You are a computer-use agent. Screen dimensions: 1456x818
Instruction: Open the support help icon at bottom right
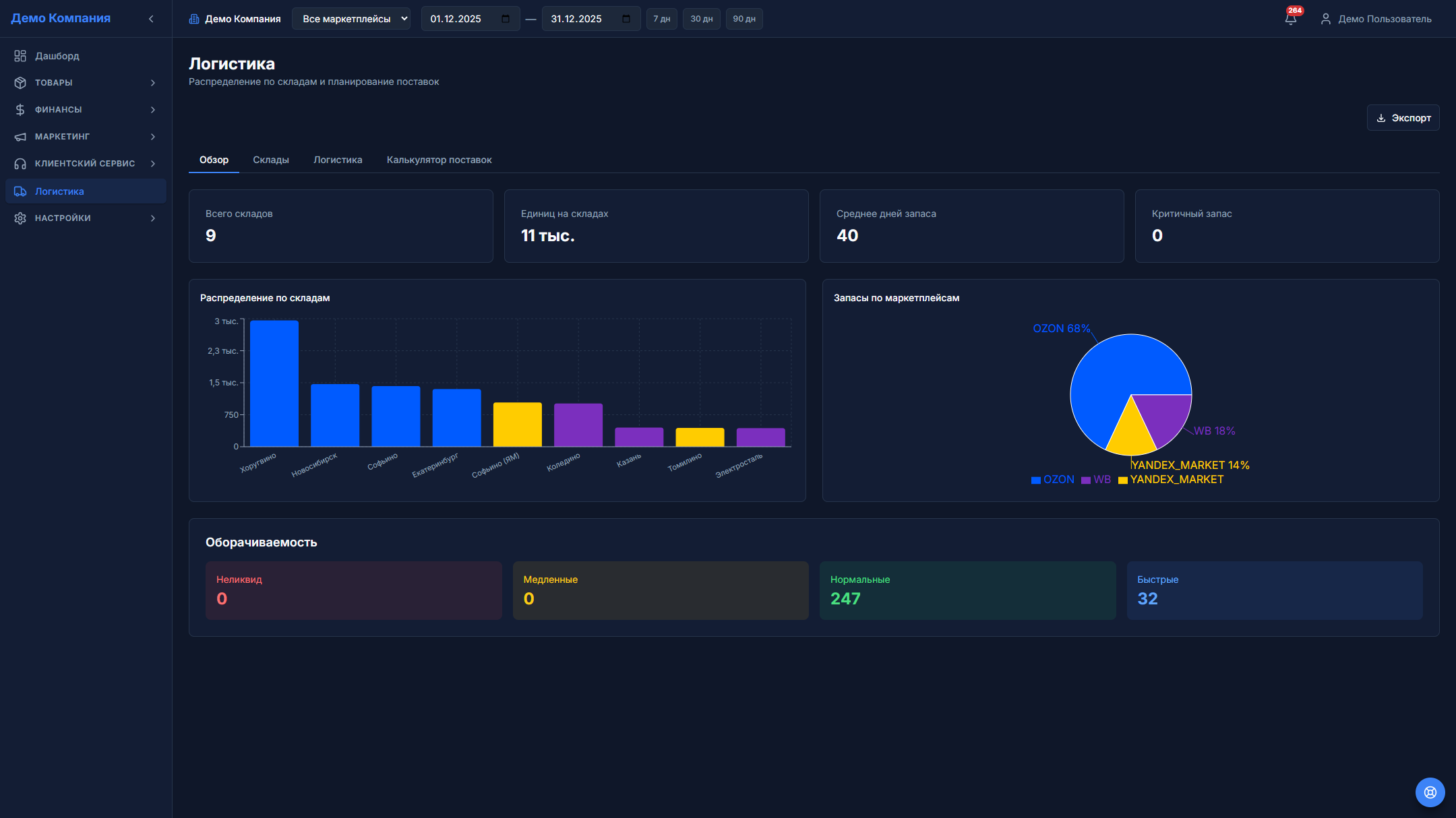(x=1430, y=792)
